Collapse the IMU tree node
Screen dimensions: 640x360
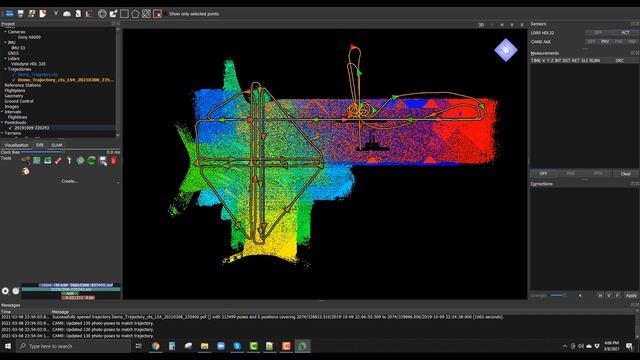tap(5, 42)
